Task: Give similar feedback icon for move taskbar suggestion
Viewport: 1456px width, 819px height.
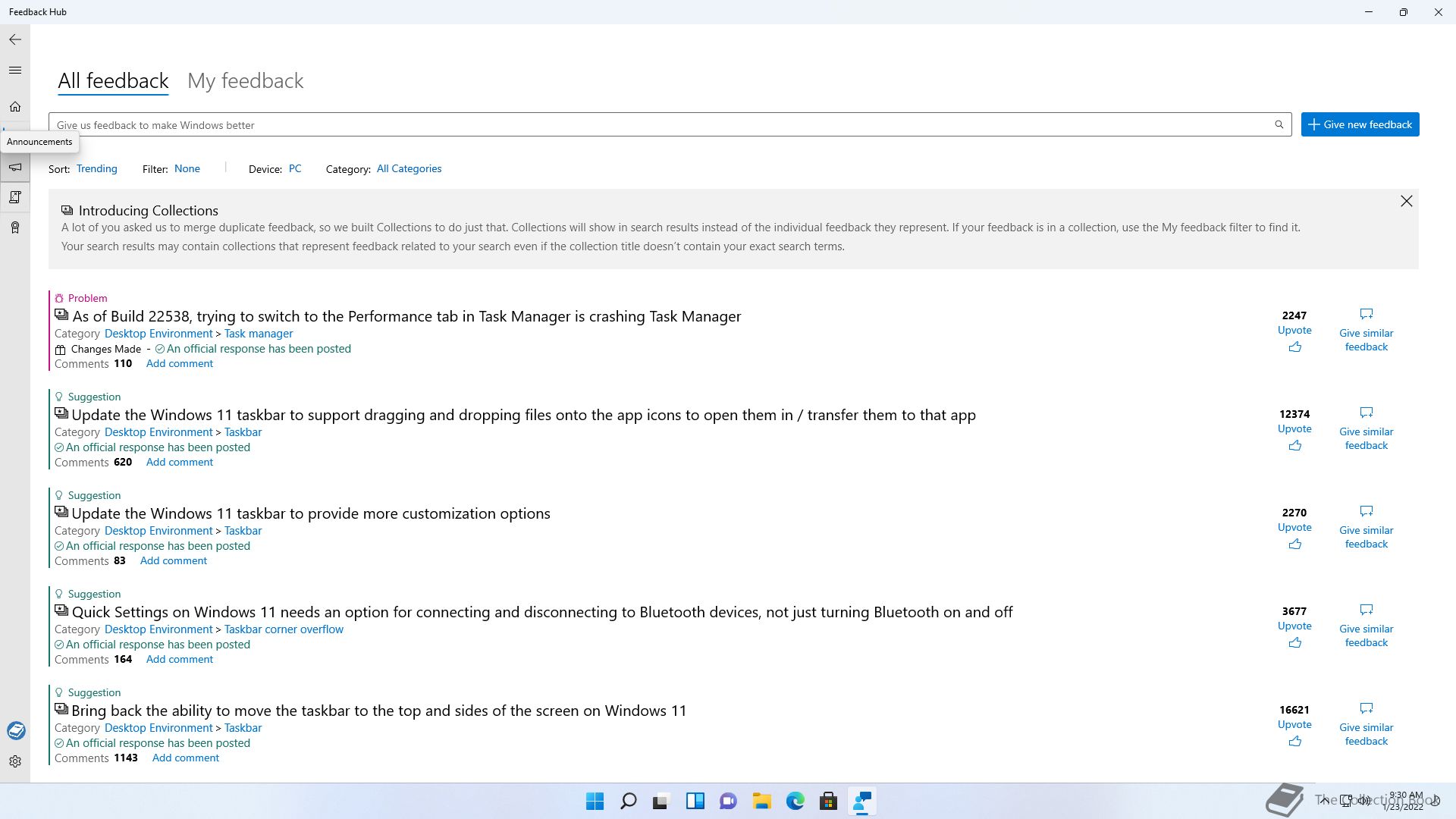Action: coord(1366,708)
